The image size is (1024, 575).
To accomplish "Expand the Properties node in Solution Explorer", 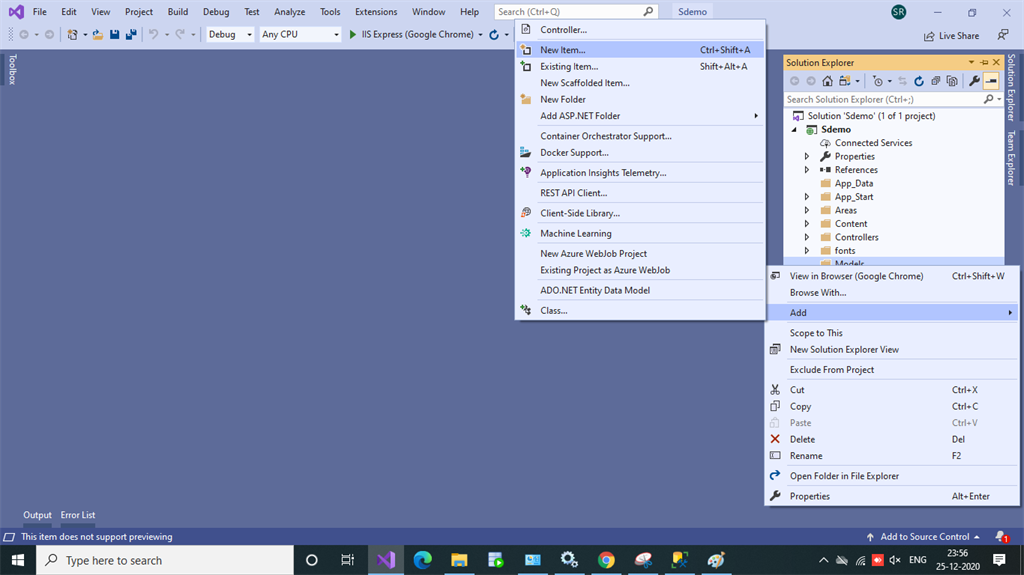I will 807,156.
